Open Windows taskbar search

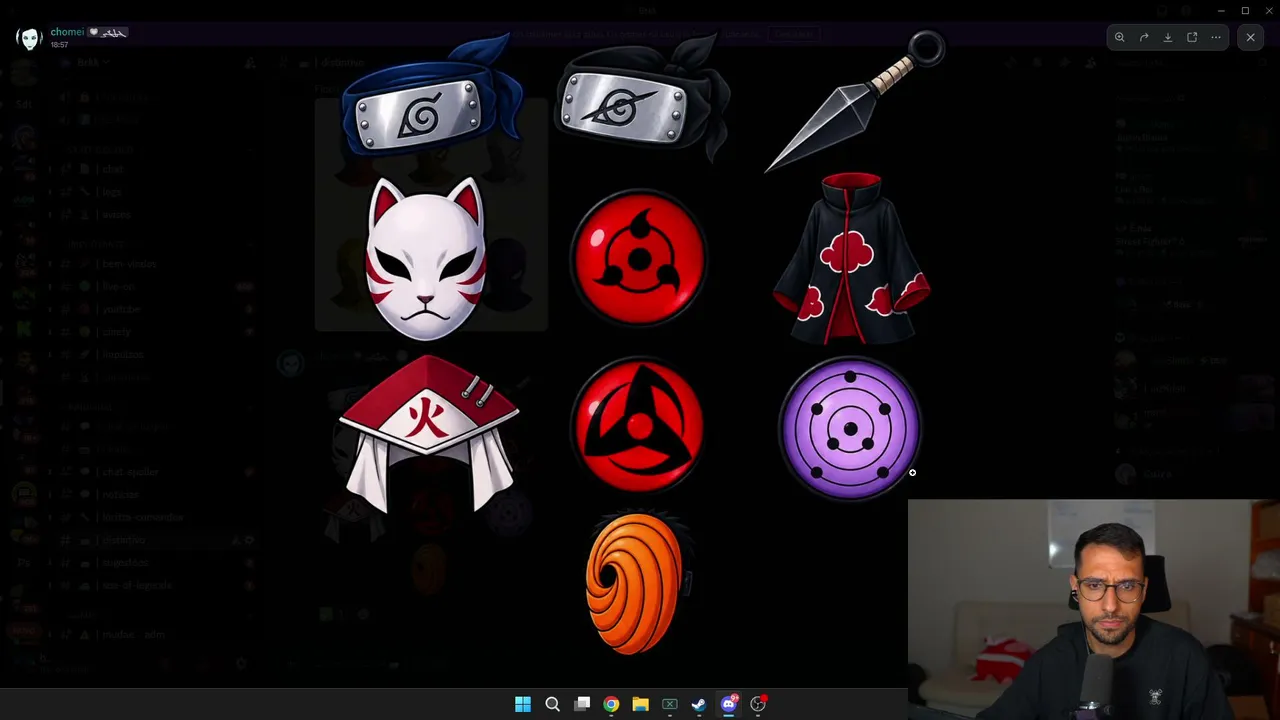(x=552, y=704)
